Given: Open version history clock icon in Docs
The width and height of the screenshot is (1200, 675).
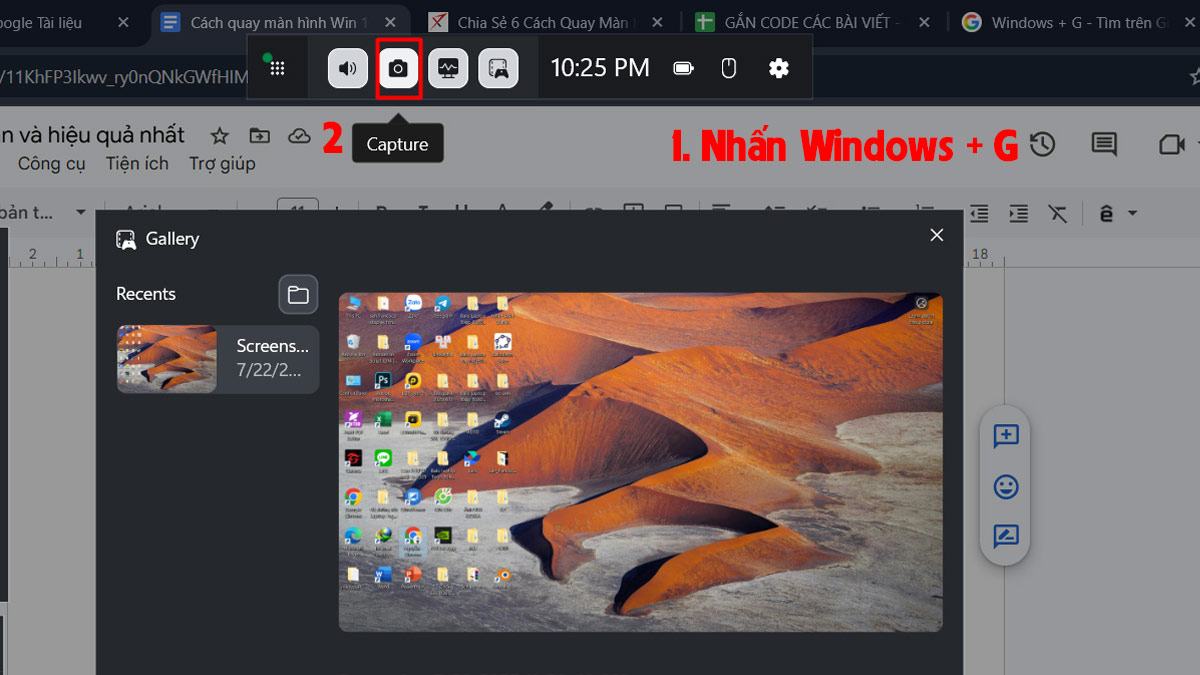Looking at the screenshot, I should (x=1043, y=145).
